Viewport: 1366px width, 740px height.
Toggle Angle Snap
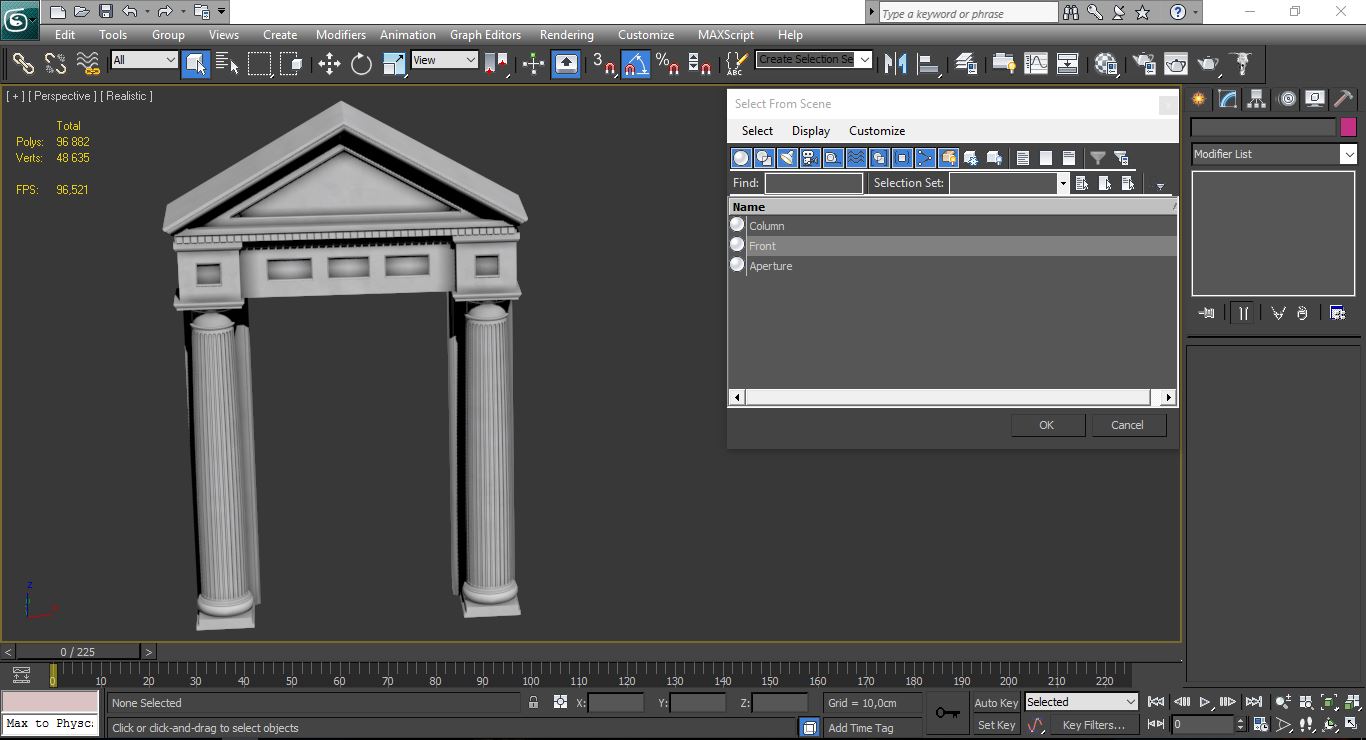pyautogui.click(x=635, y=64)
